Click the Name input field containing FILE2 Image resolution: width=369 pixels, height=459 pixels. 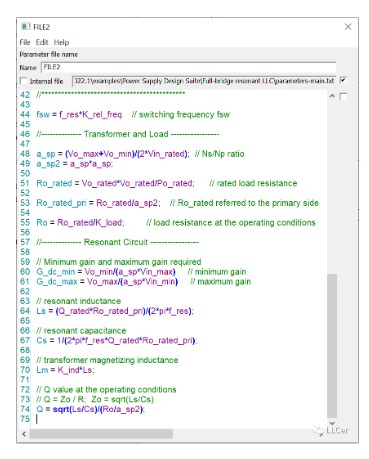coord(188,67)
